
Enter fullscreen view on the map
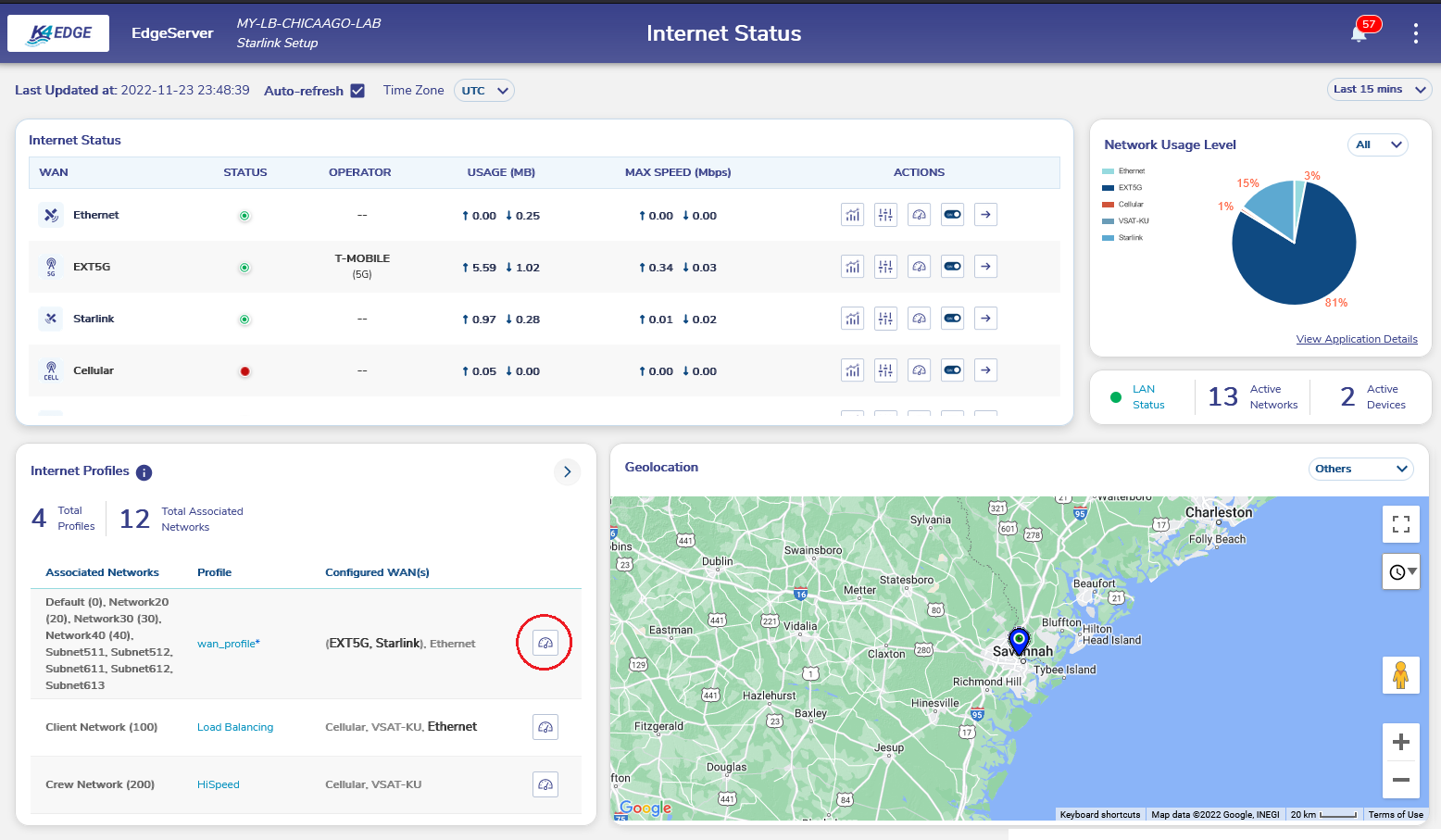(1400, 524)
